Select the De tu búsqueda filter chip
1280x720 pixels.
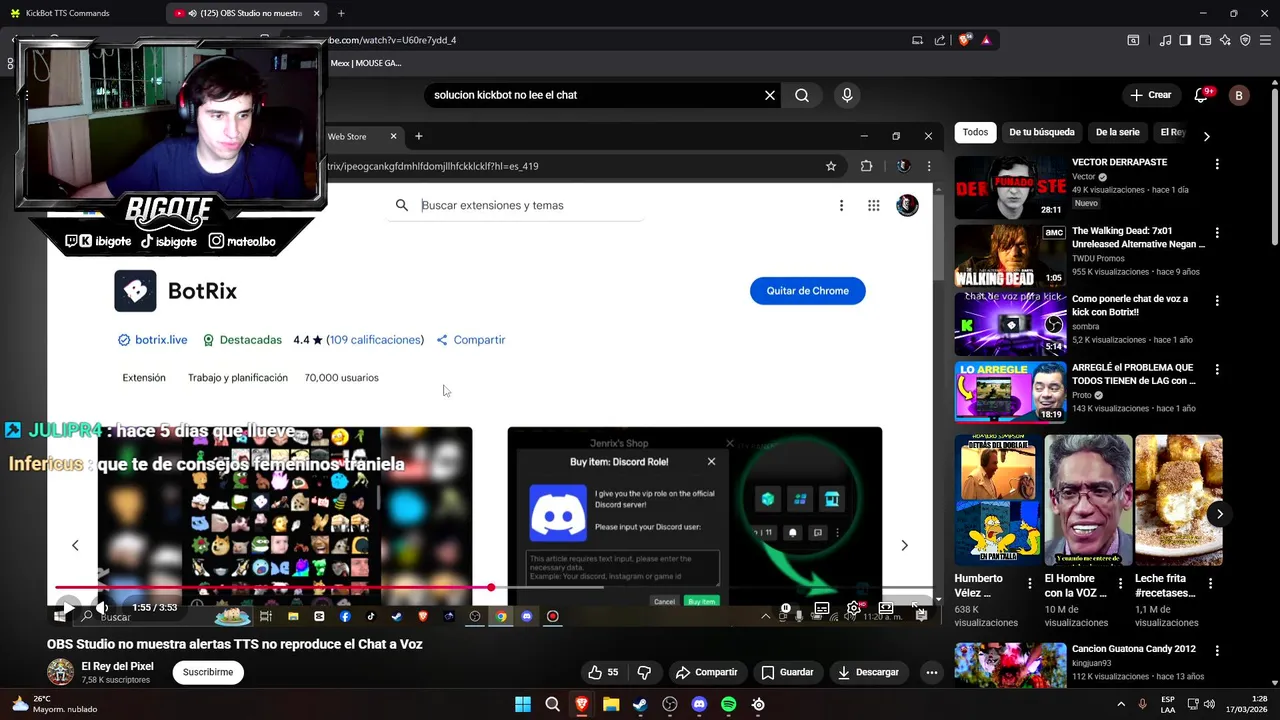[x=1041, y=132]
